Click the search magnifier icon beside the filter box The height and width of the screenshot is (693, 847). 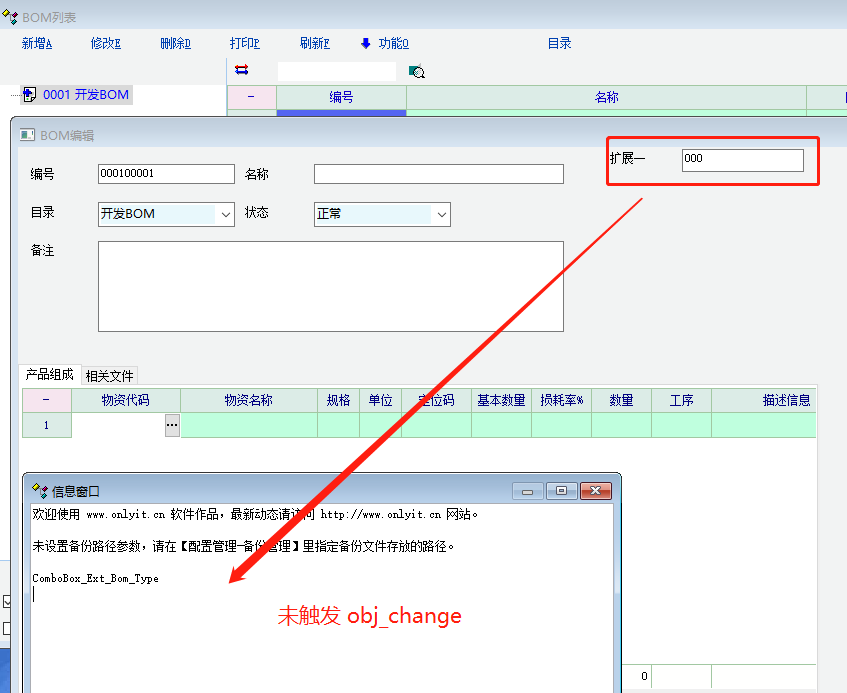pyautogui.click(x=417, y=72)
